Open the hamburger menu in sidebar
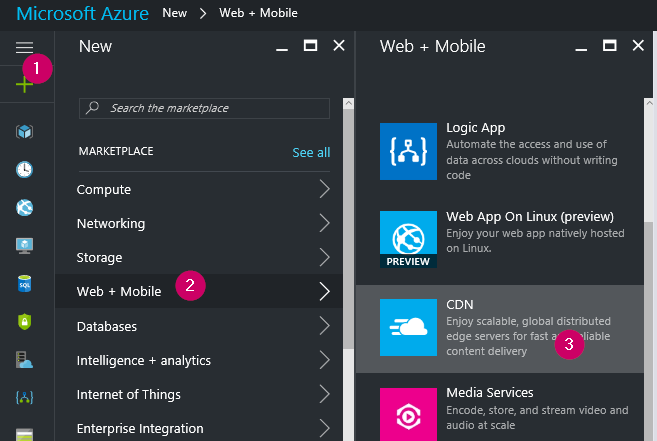 [x=24, y=47]
